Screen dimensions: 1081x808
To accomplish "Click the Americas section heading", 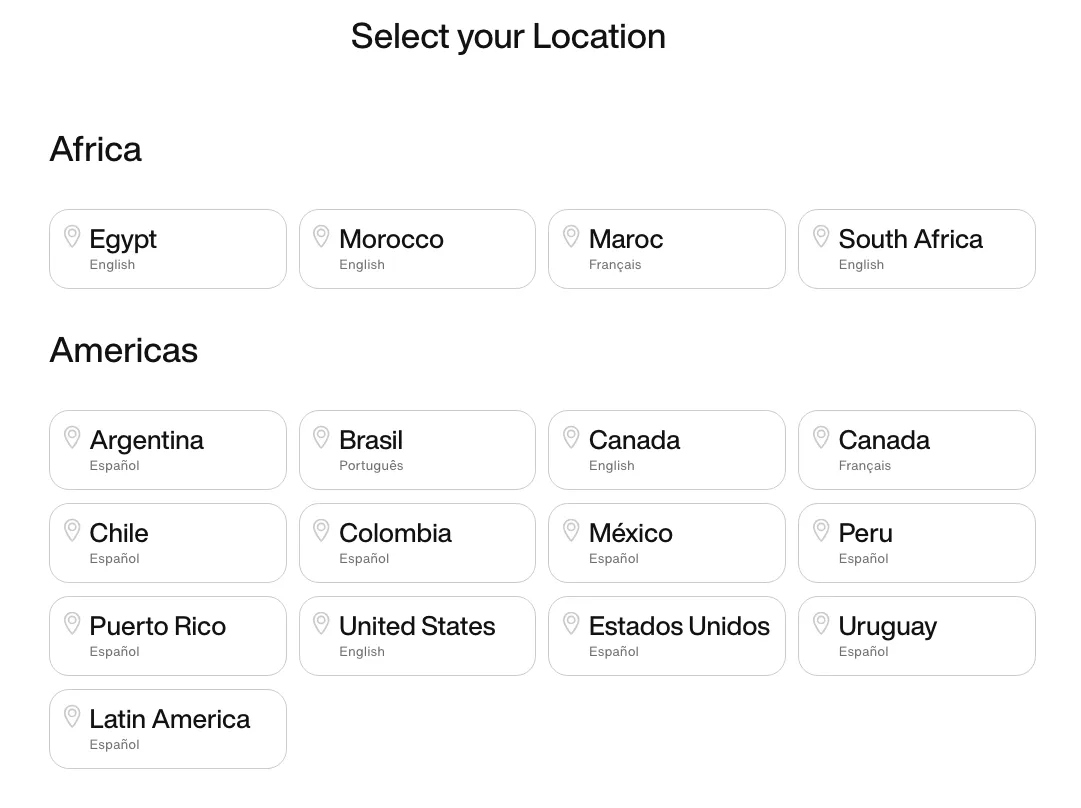I will pyautogui.click(x=123, y=351).
